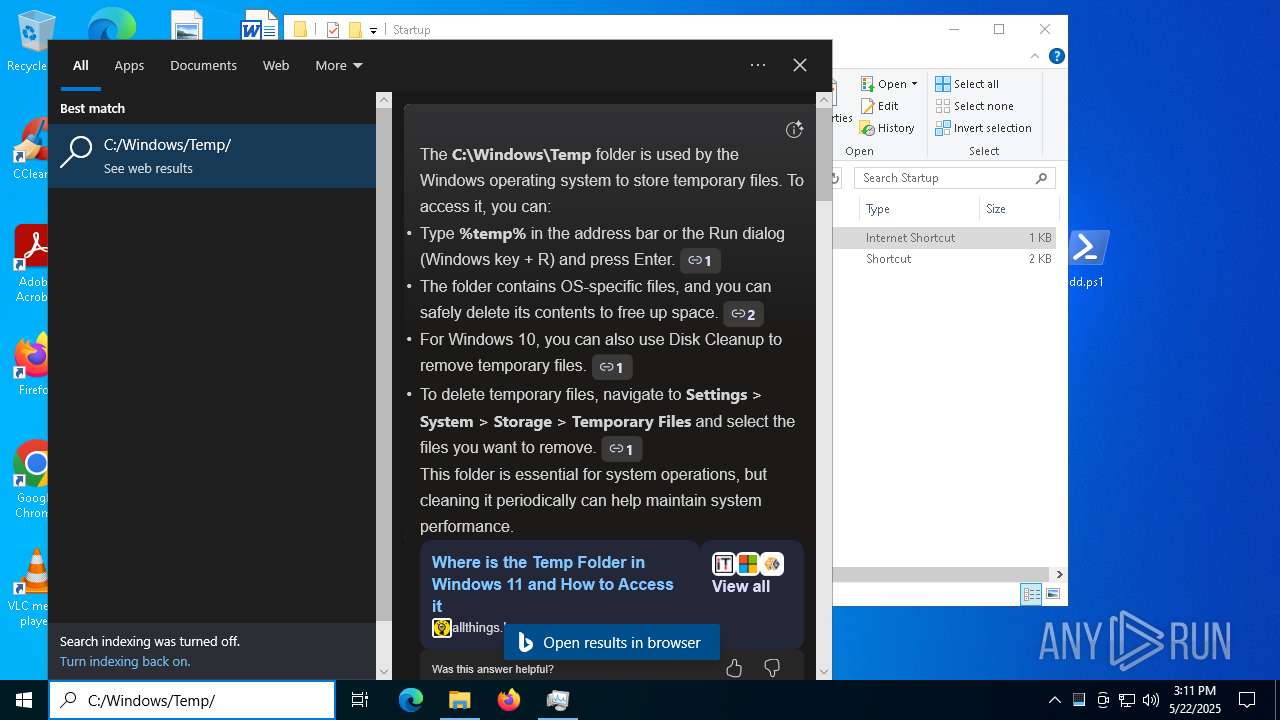Image resolution: width=1280 pixels, height=720 pixels.
Task: Click Open results in browser button
Action: (611, 642)
